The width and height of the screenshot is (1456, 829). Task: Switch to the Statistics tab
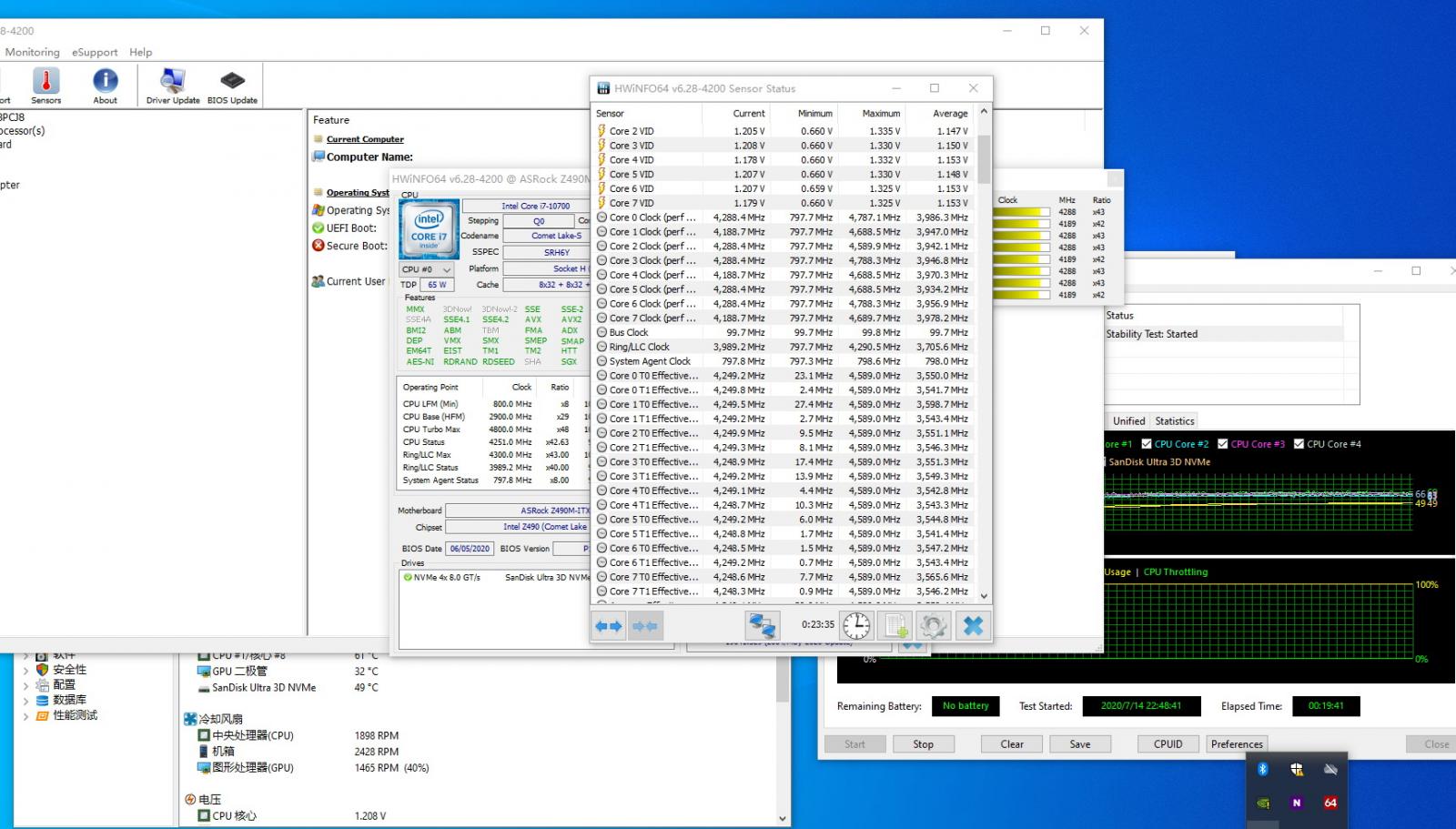click(1175, 421)
